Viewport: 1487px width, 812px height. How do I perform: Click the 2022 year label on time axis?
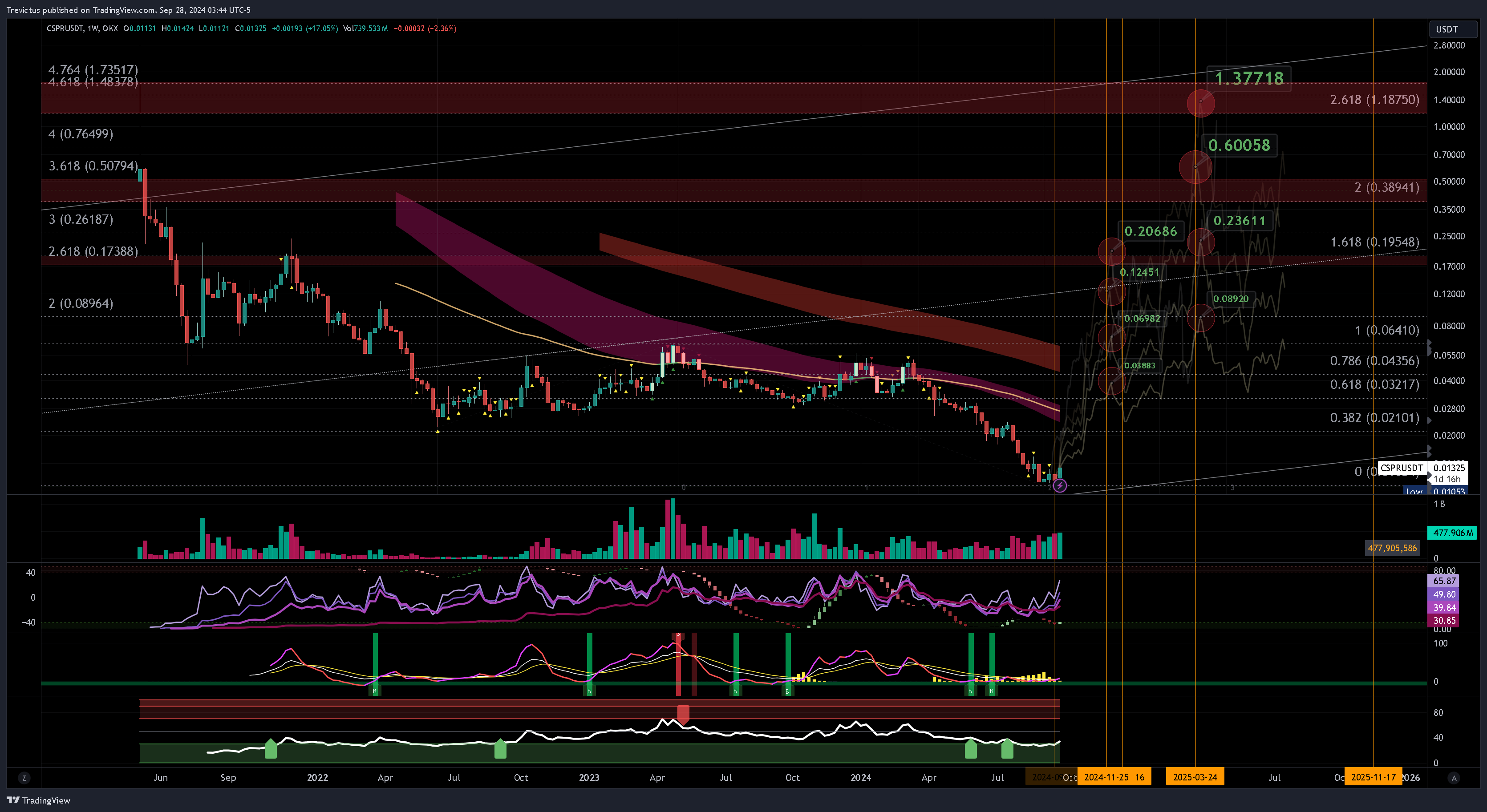[317, 777]
